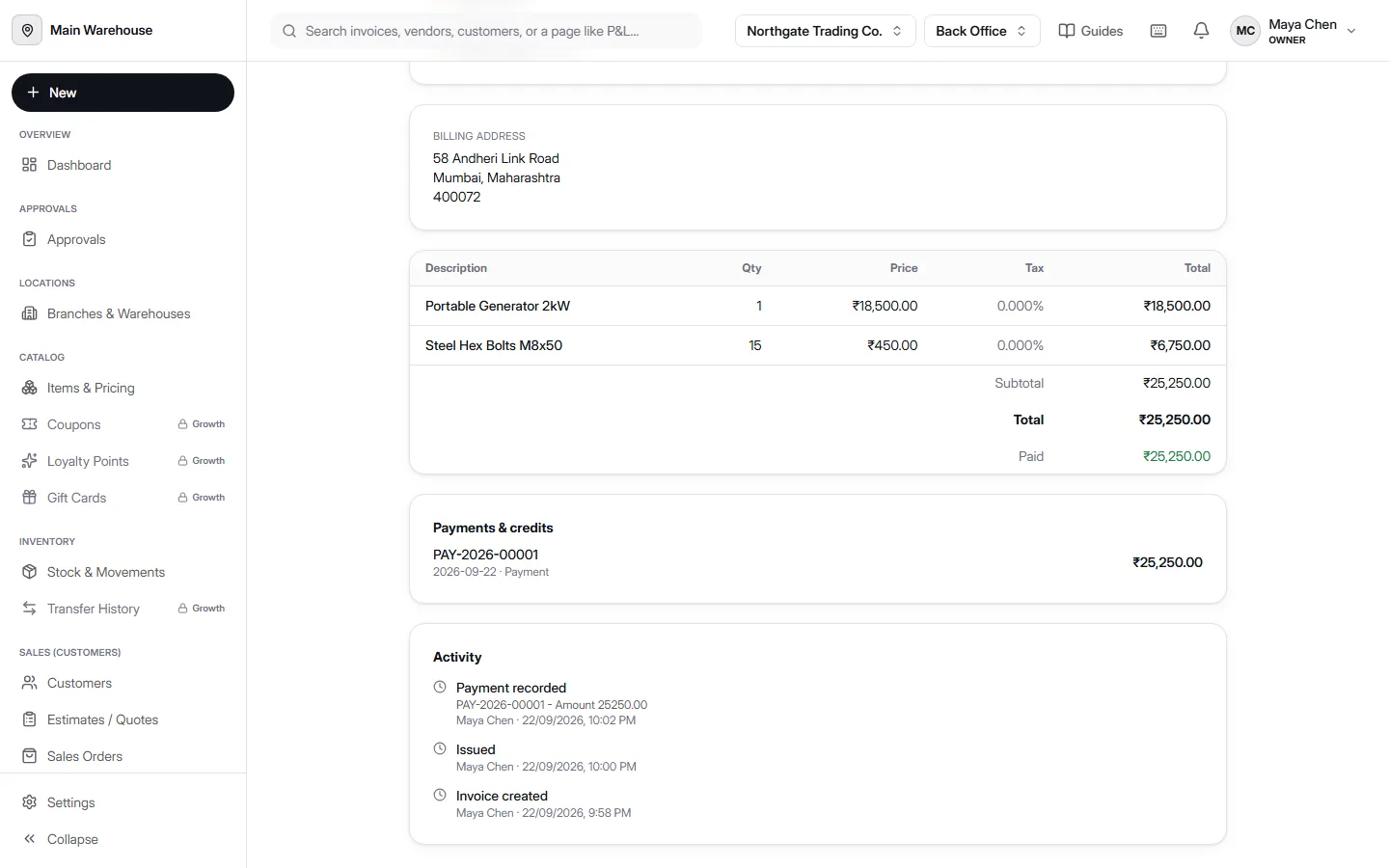The image size is (1389, 868).
Task: Click the Transfer History arrows icon
Action: tap(30, 609)
